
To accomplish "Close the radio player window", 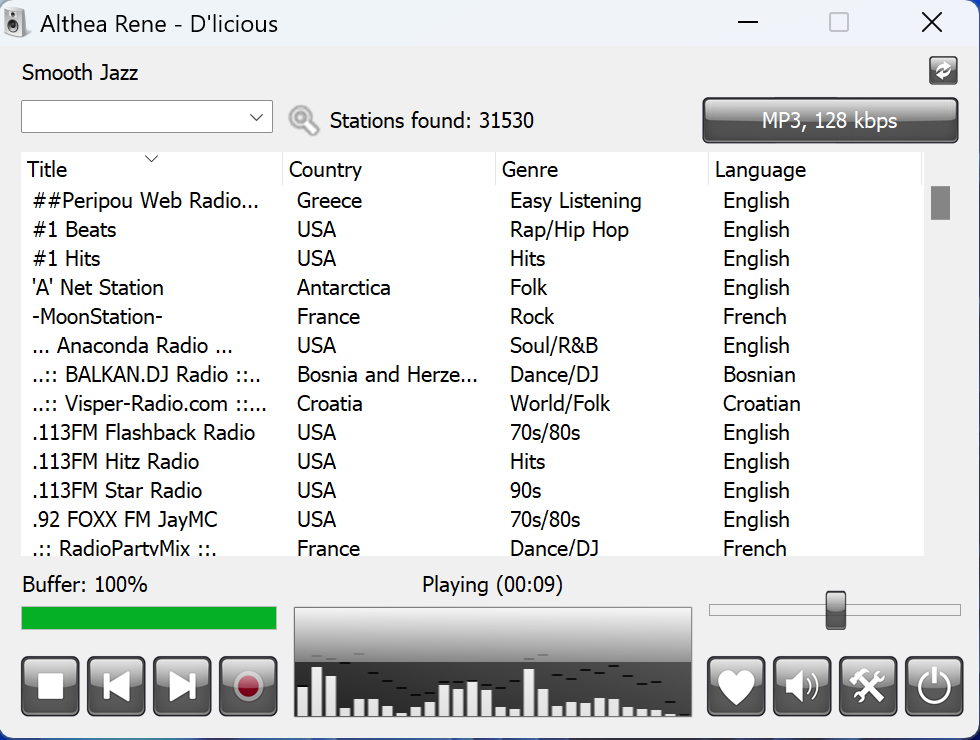I will (x=932, y=22).
